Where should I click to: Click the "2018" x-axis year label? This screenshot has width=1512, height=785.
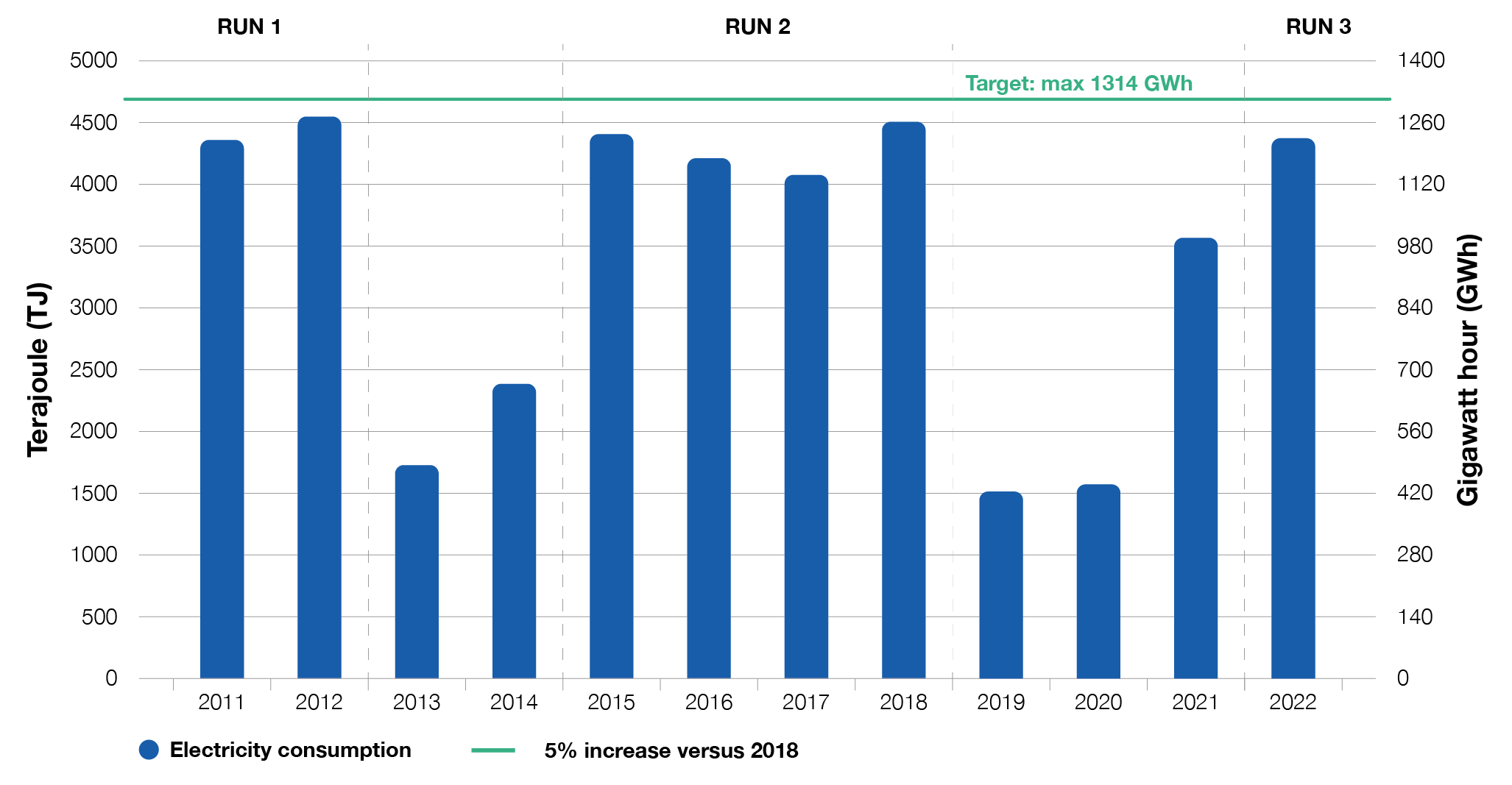point(903,702)
